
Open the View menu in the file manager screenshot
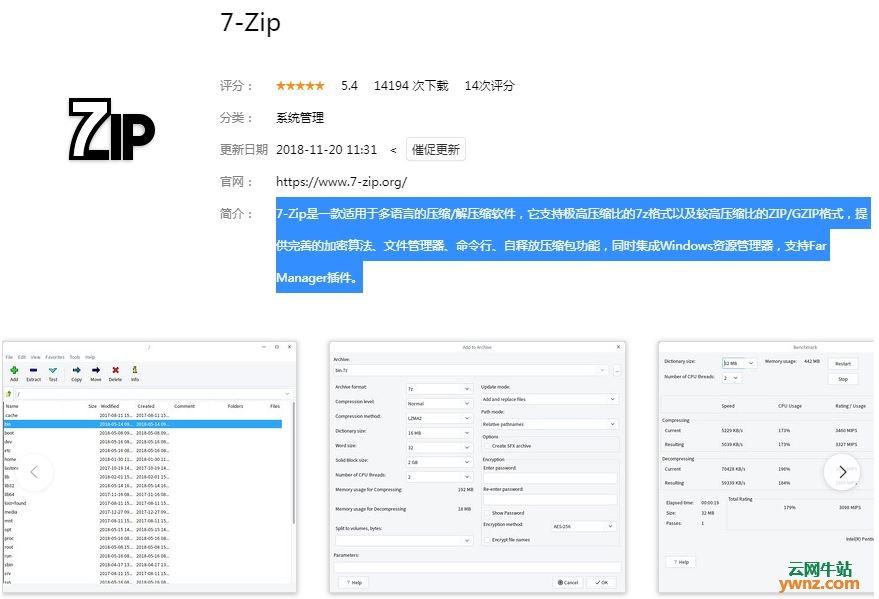tap(35, 357)
